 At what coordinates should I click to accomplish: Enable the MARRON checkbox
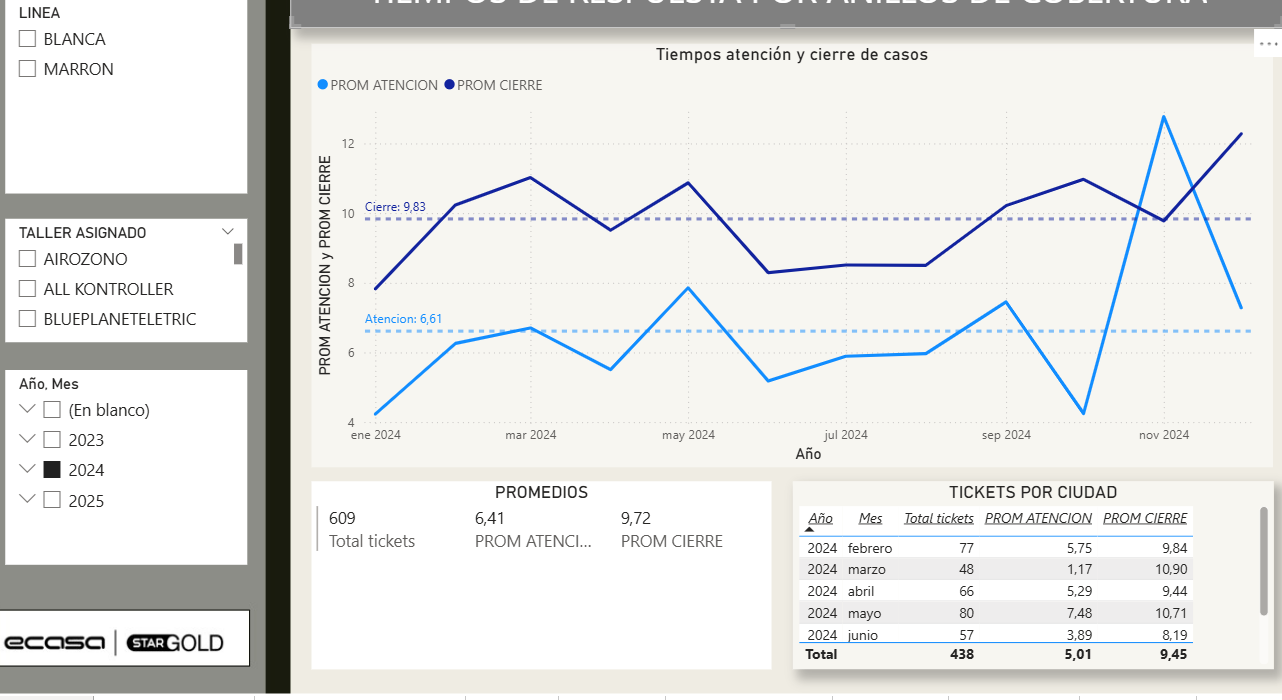[x=27, y=69]
